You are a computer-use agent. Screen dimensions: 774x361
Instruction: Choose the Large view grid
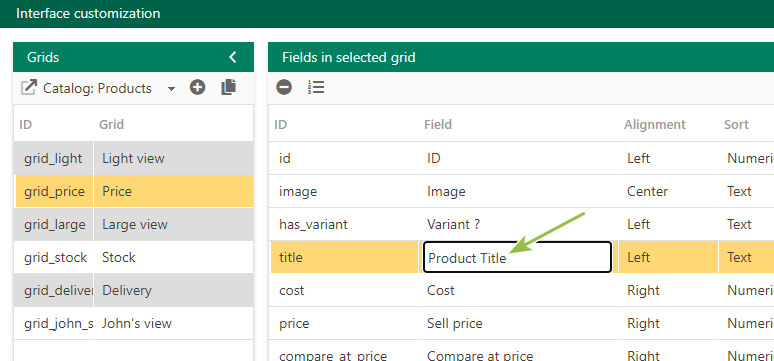133,224
